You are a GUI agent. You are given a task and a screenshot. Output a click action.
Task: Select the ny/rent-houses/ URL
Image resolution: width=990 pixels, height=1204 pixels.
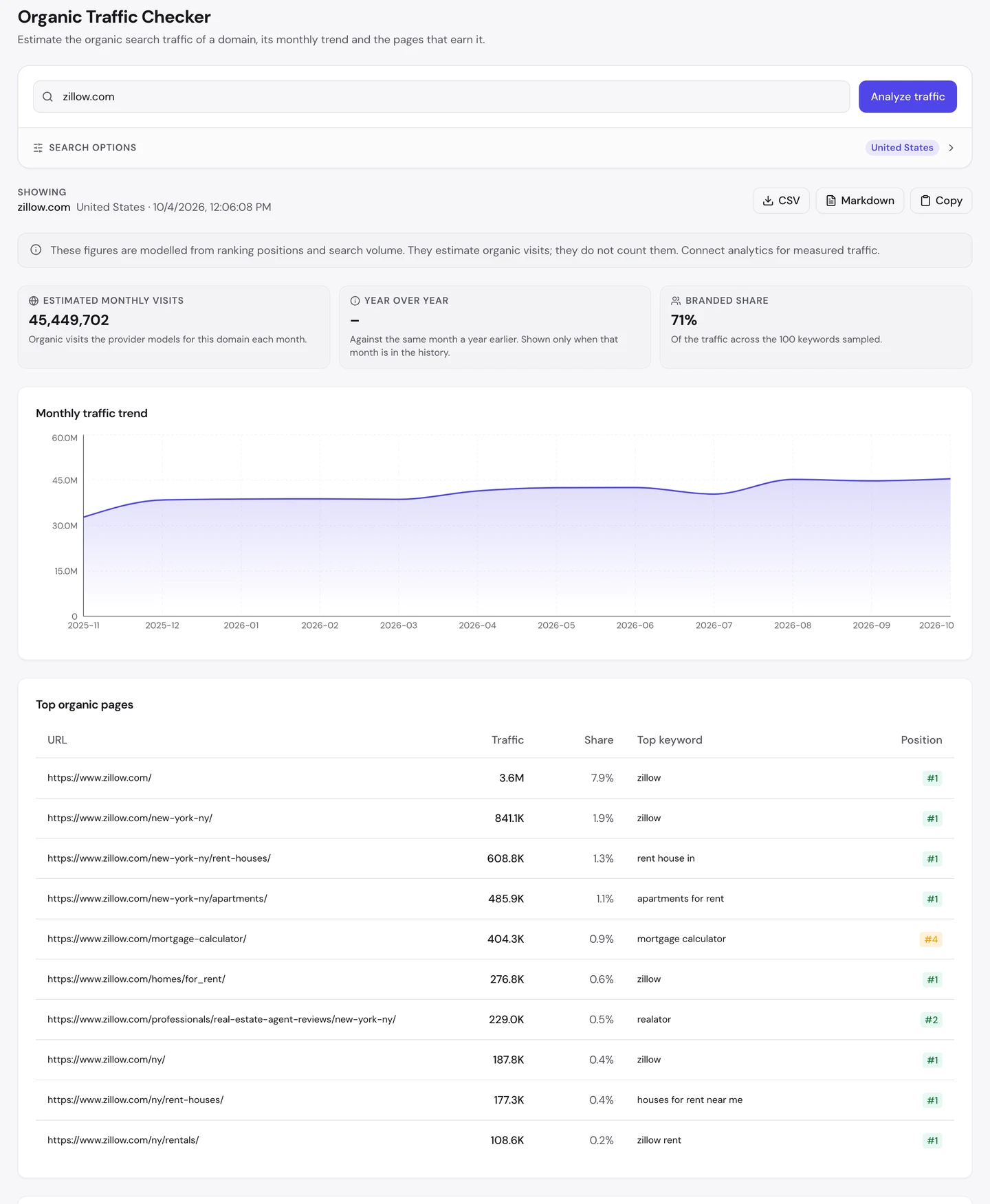[x=135, y=1100]
